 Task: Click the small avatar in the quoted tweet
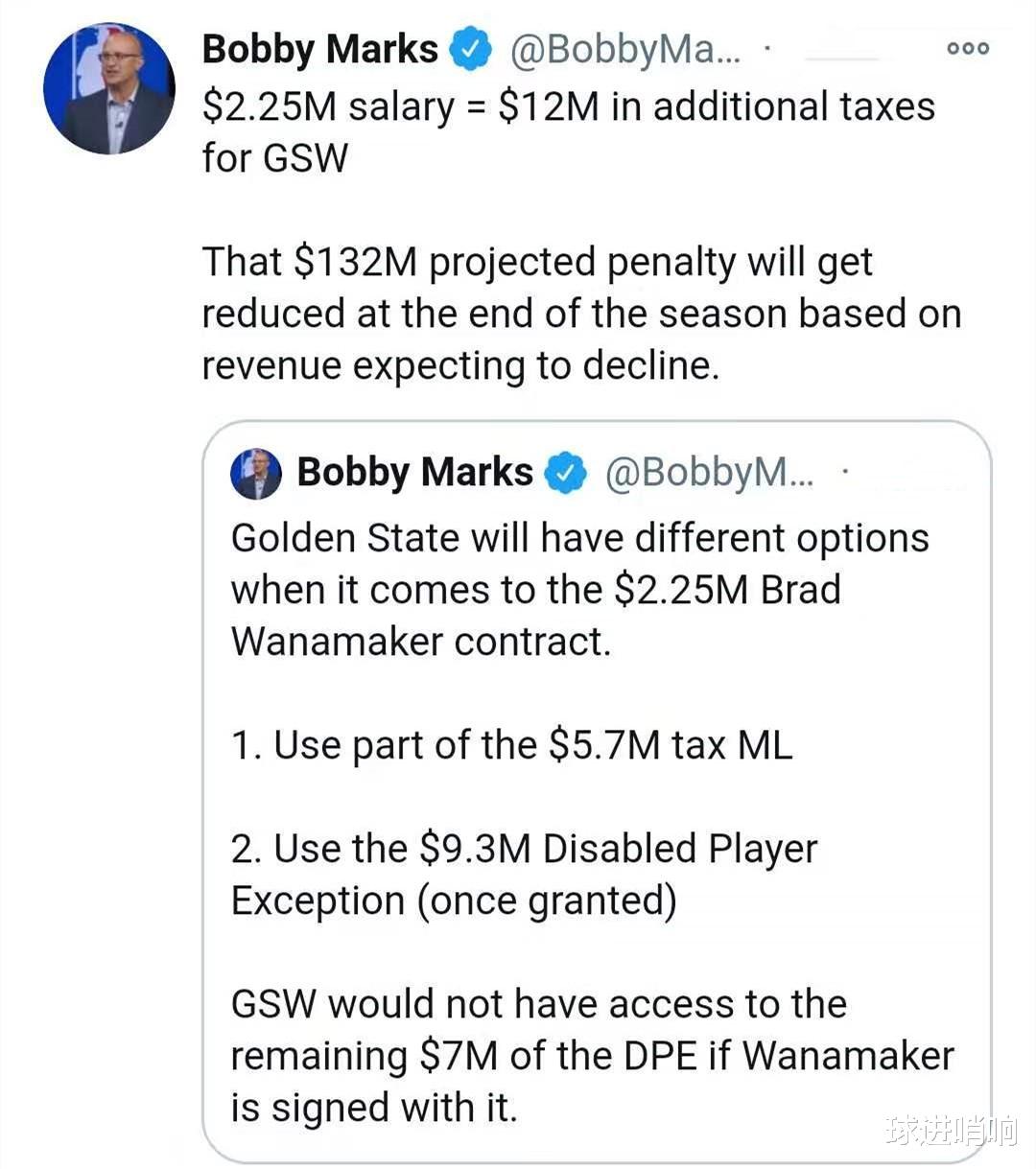click(x=256, y=473)
